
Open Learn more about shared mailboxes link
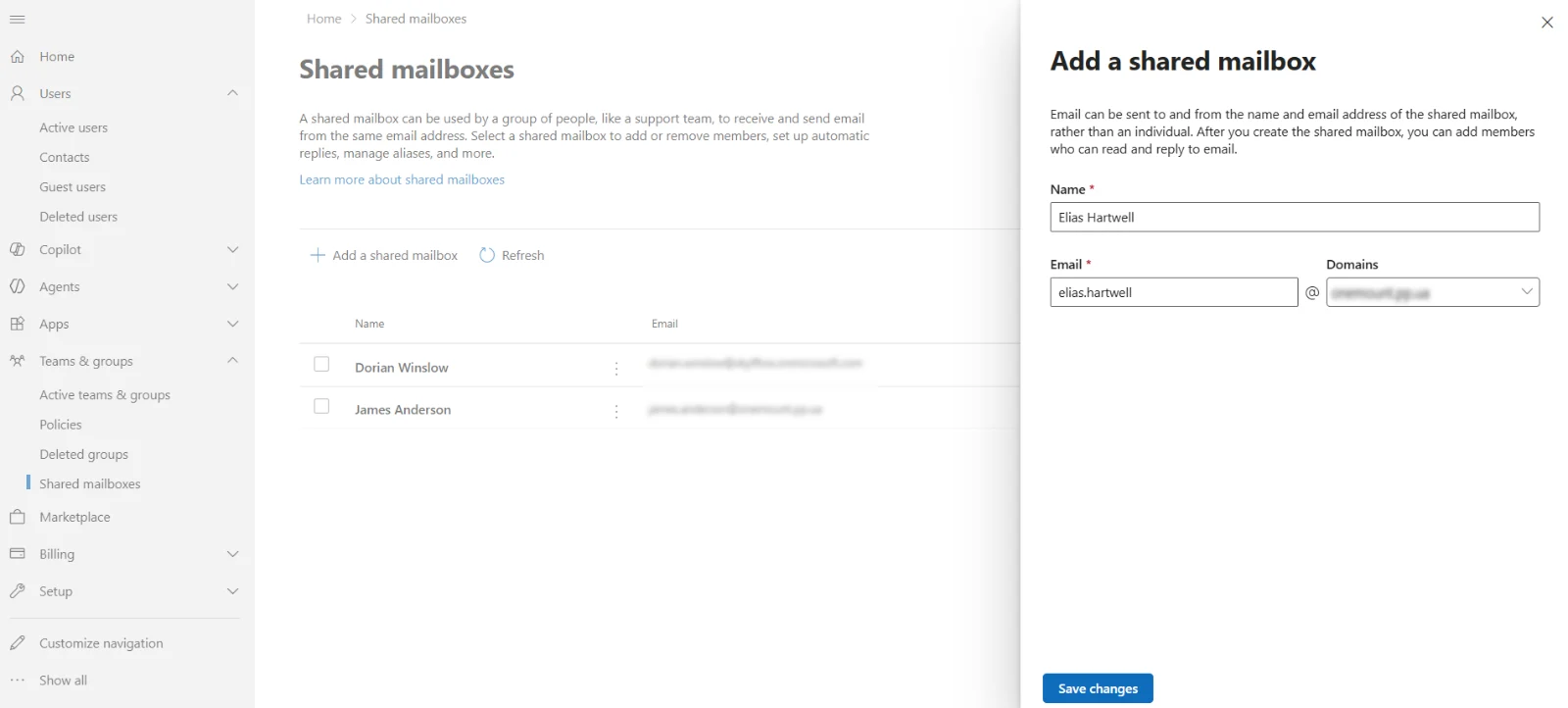click(x=402, y=179)
